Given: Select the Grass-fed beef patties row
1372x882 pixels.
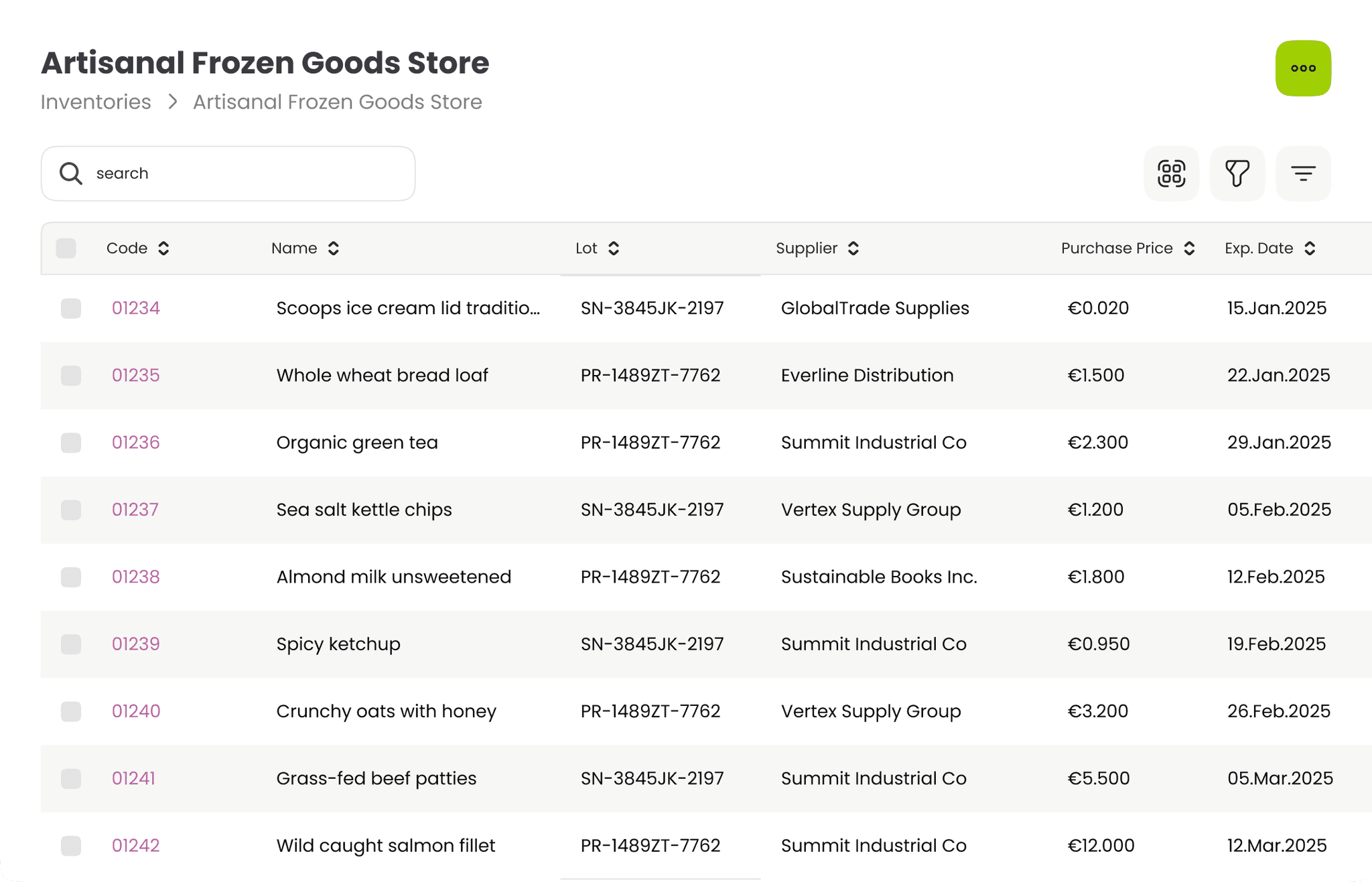Looking at the screenshot, I should click(70, 778).
